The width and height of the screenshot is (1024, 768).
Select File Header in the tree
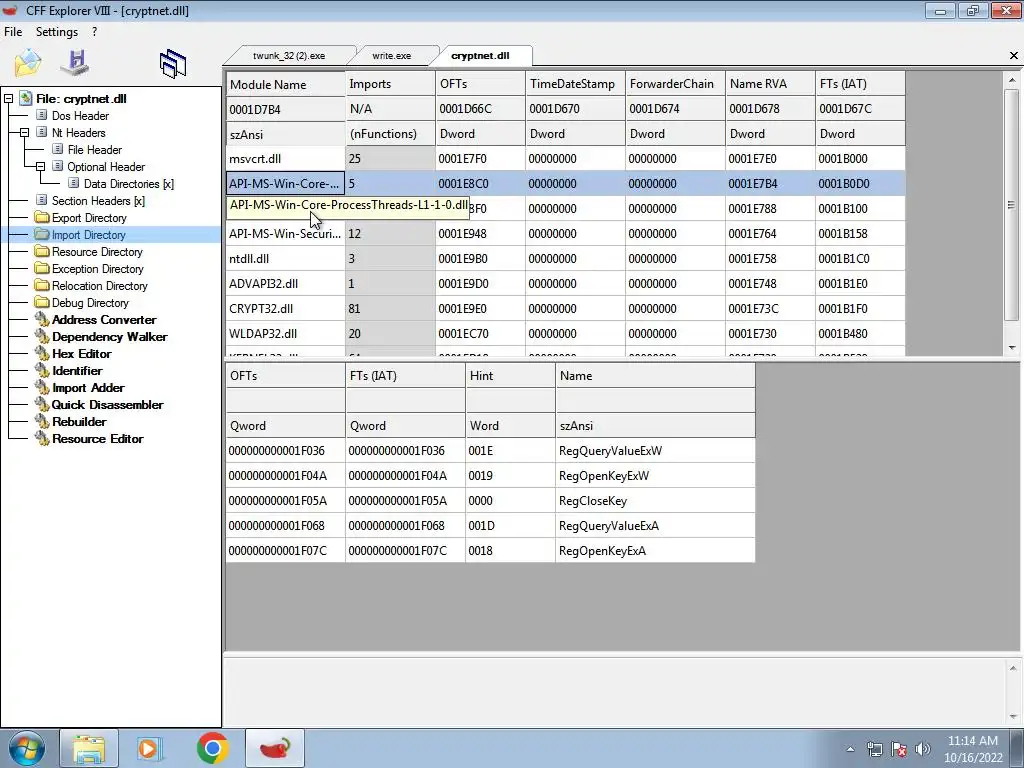click(95, 150)
